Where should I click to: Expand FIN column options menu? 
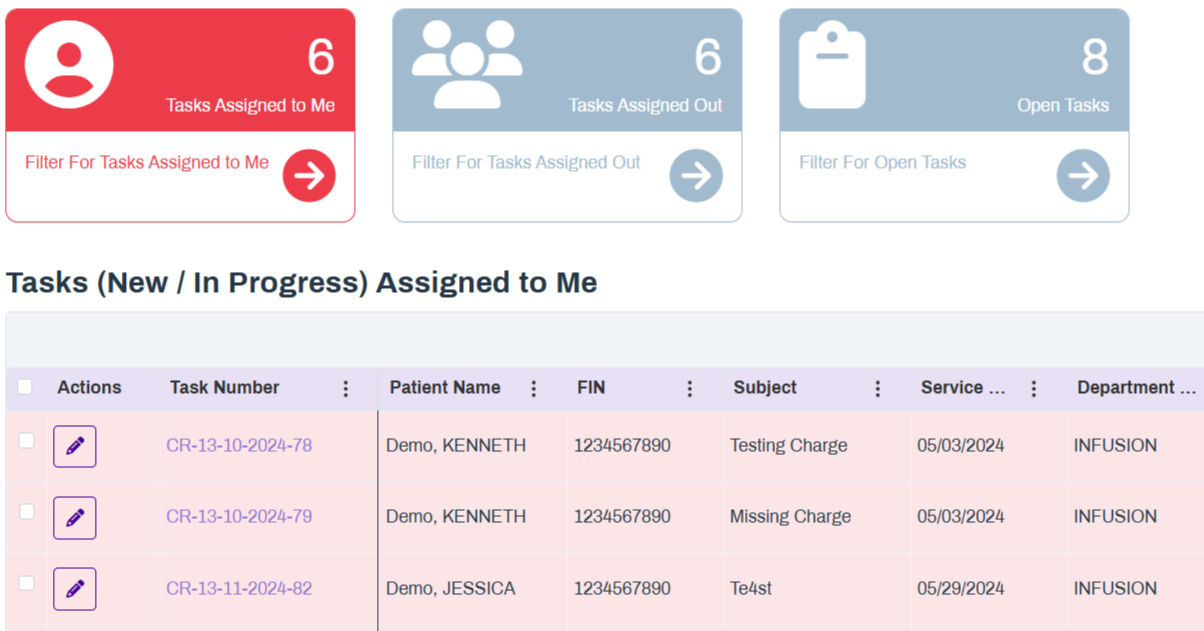click(690, 389)
